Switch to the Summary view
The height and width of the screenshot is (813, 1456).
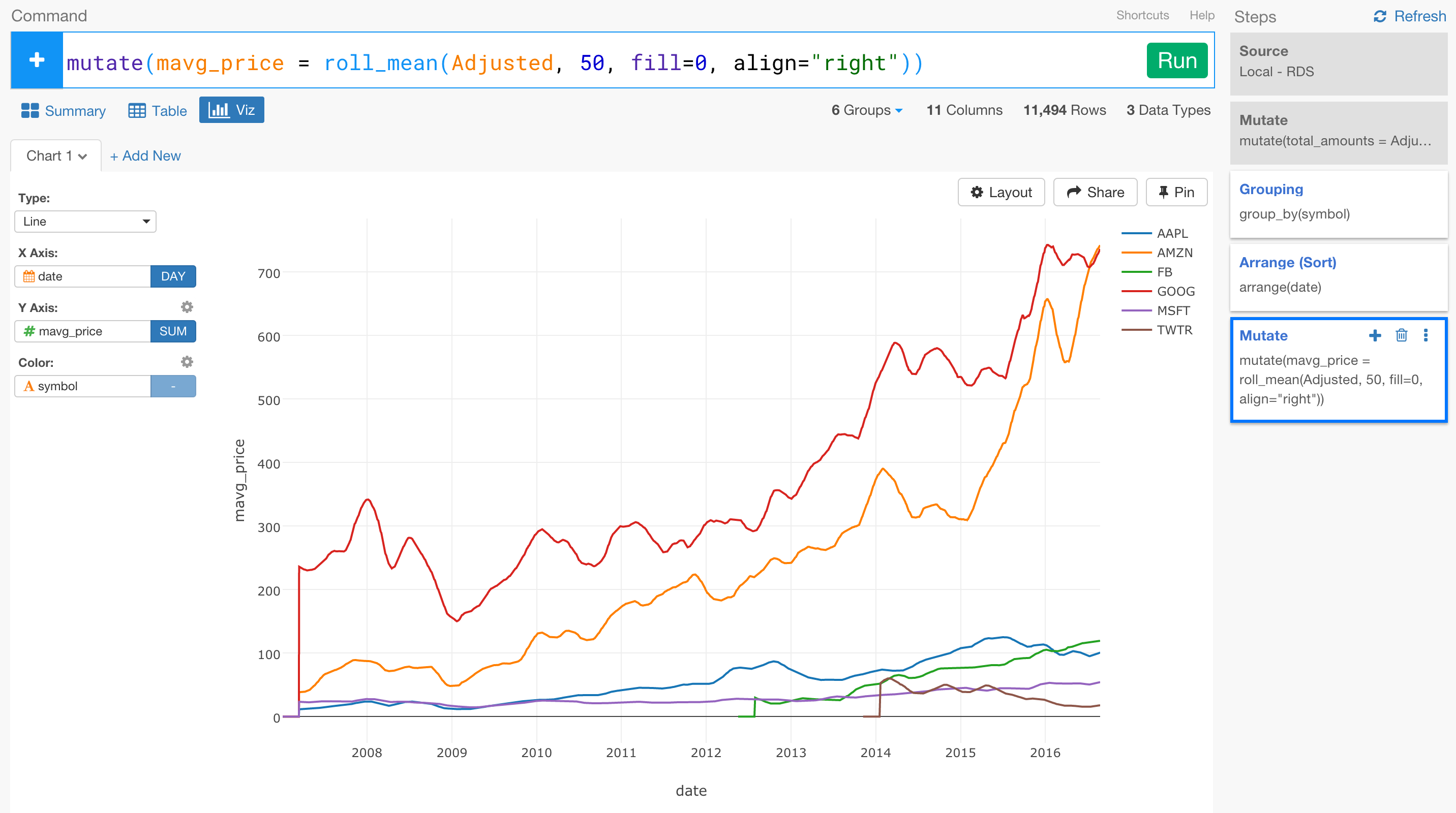pos(63,110)
